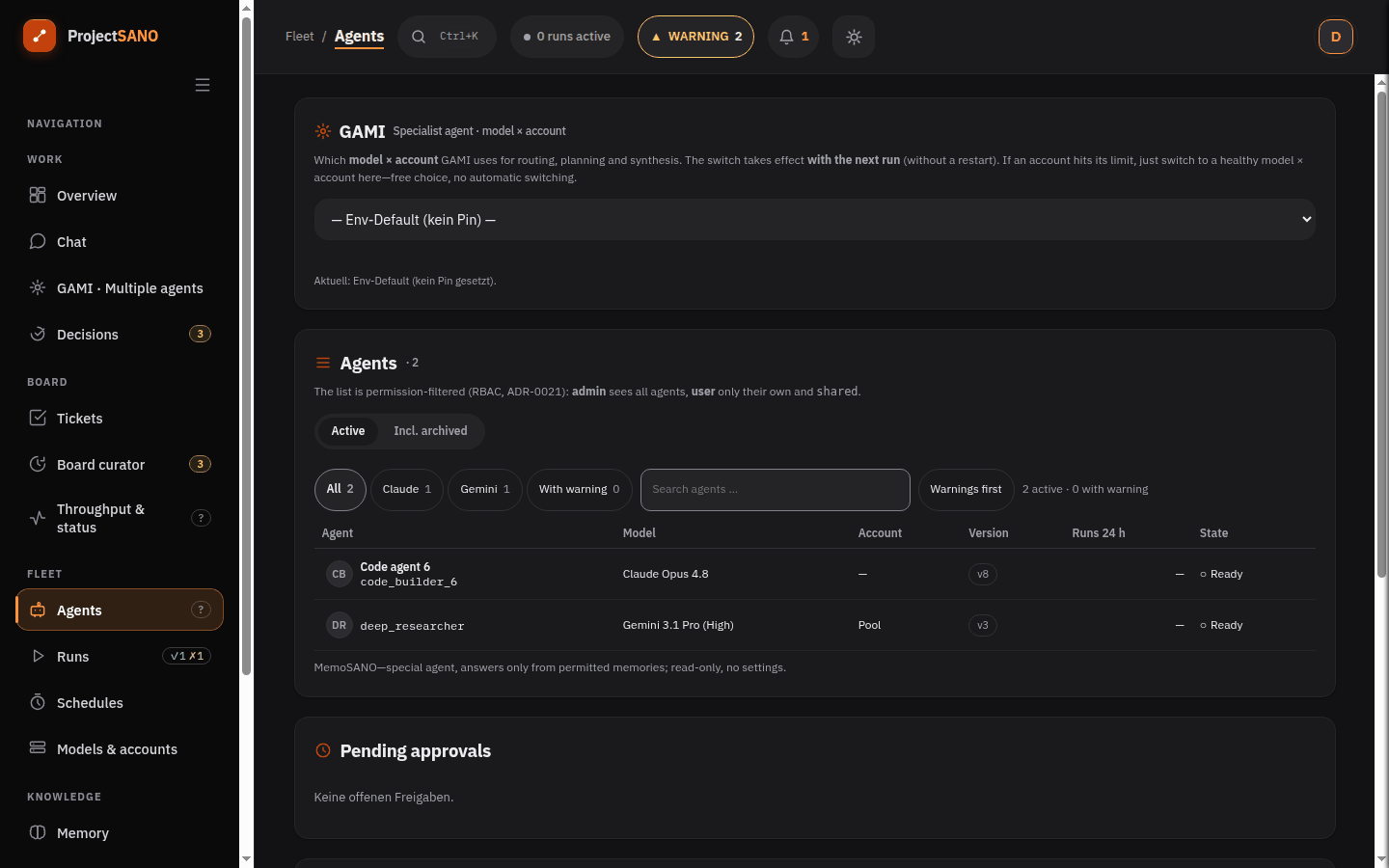Image resolution: width=1389 pixels, height=868 pixels.
Task: Focus the Search agents field
Action: click(776, 490)
